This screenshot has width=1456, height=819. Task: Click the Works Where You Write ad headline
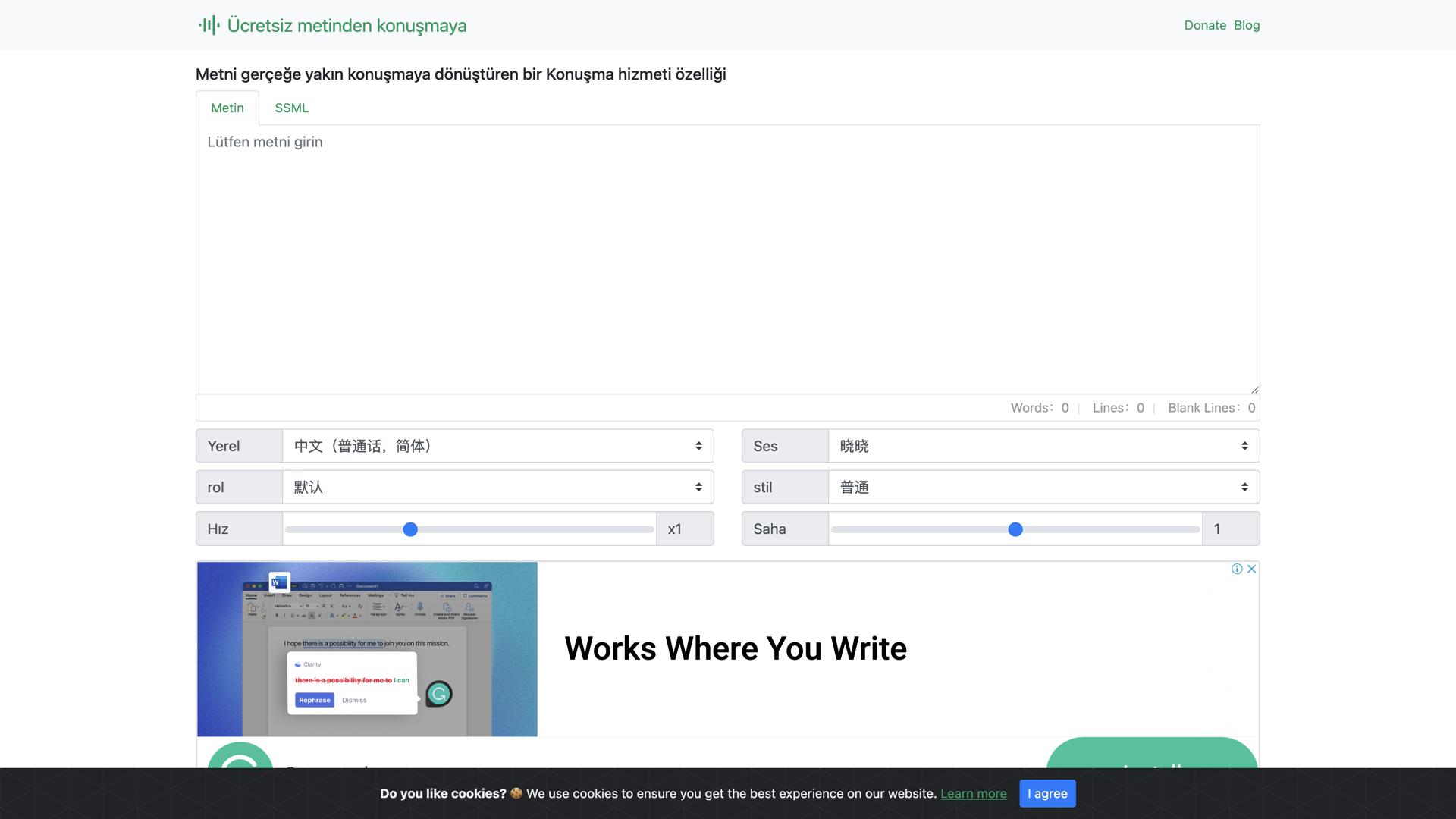point(735,648)
